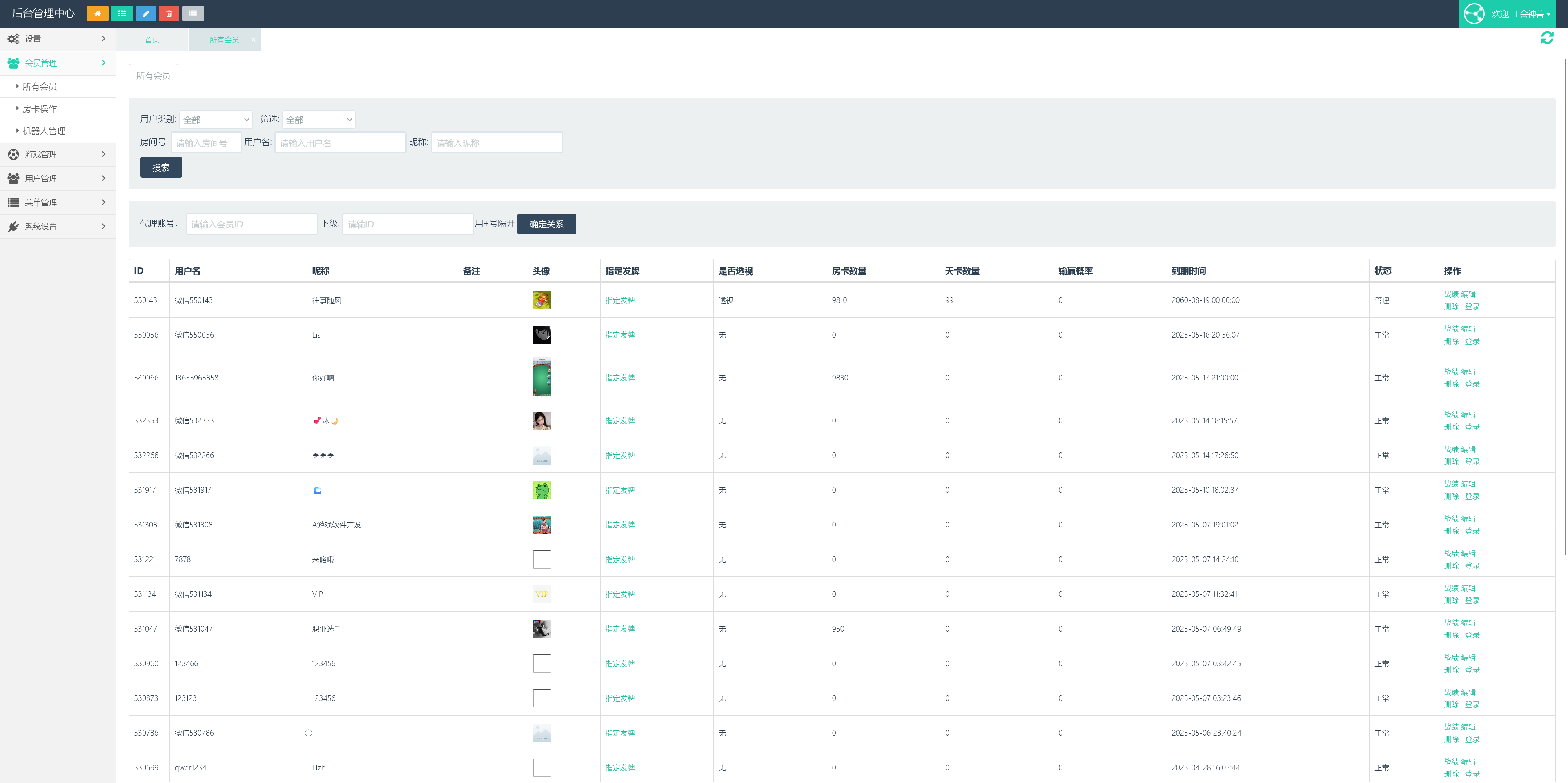Viewport: 1568px width, 783px height.
Task: Click the orange home icon button
Action: click(x=98, y=13)
